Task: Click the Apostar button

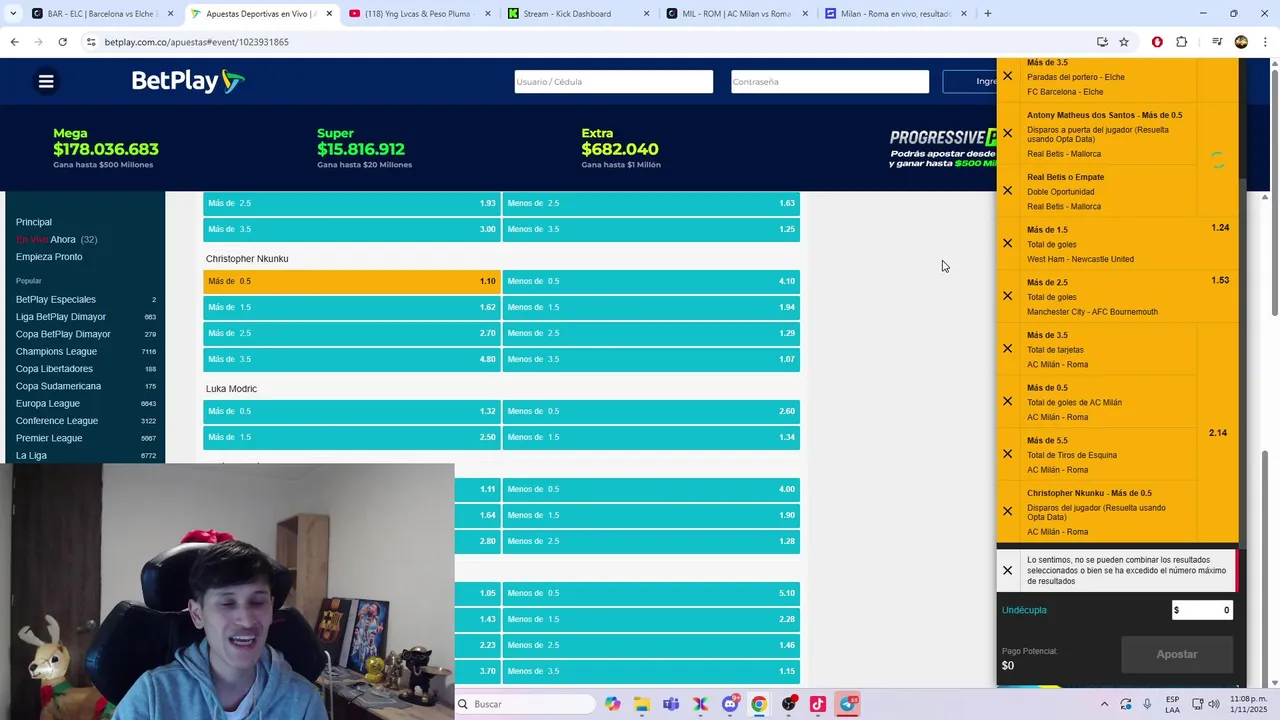Action: 1177,654
